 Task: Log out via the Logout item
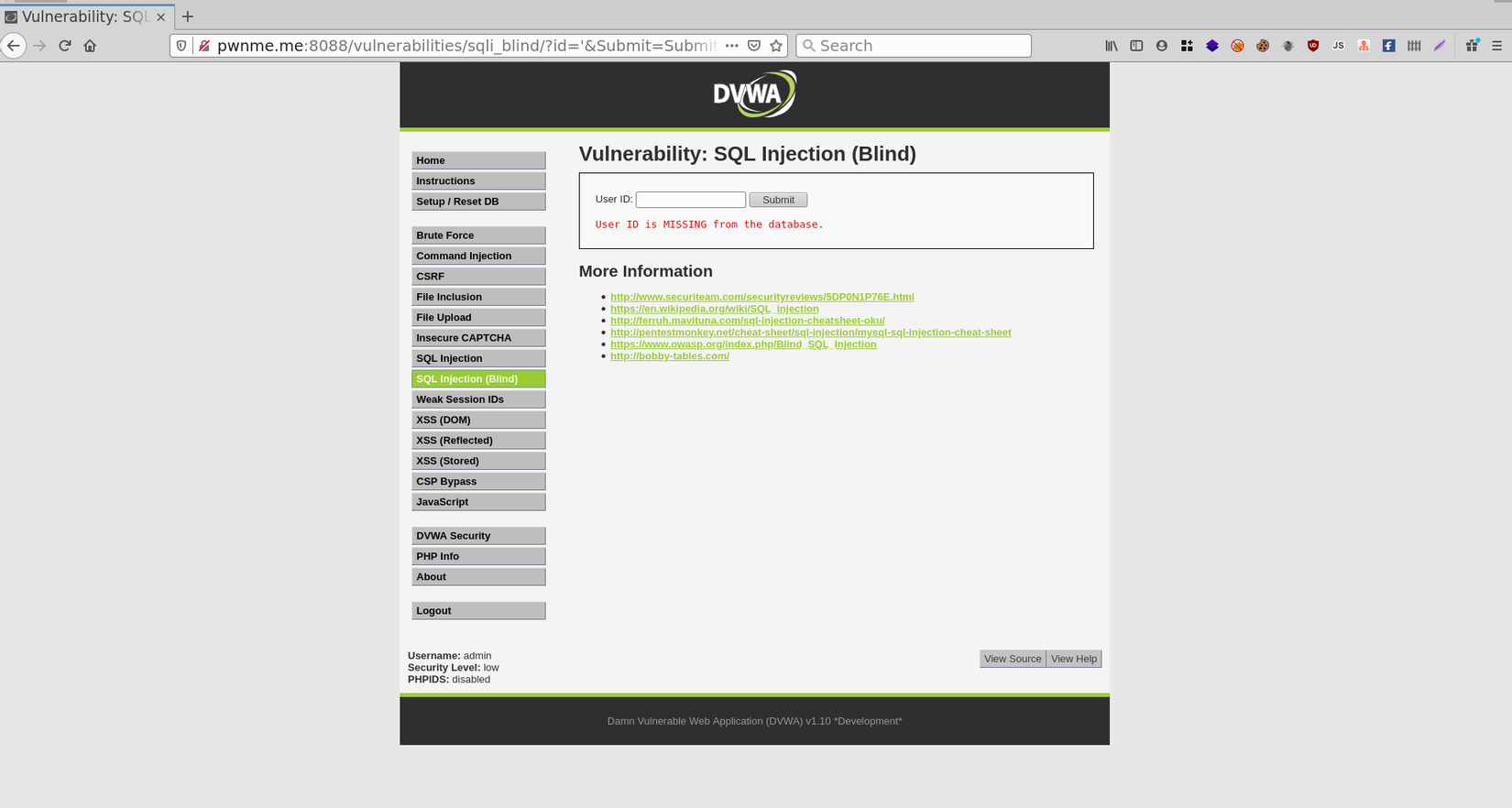(478, 611)
